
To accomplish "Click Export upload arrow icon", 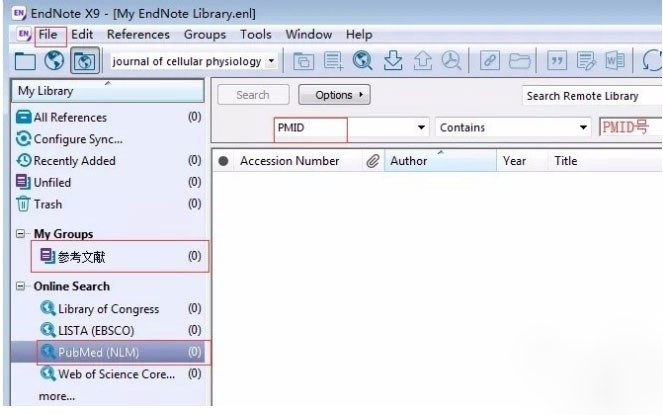I will click(422, 60).
